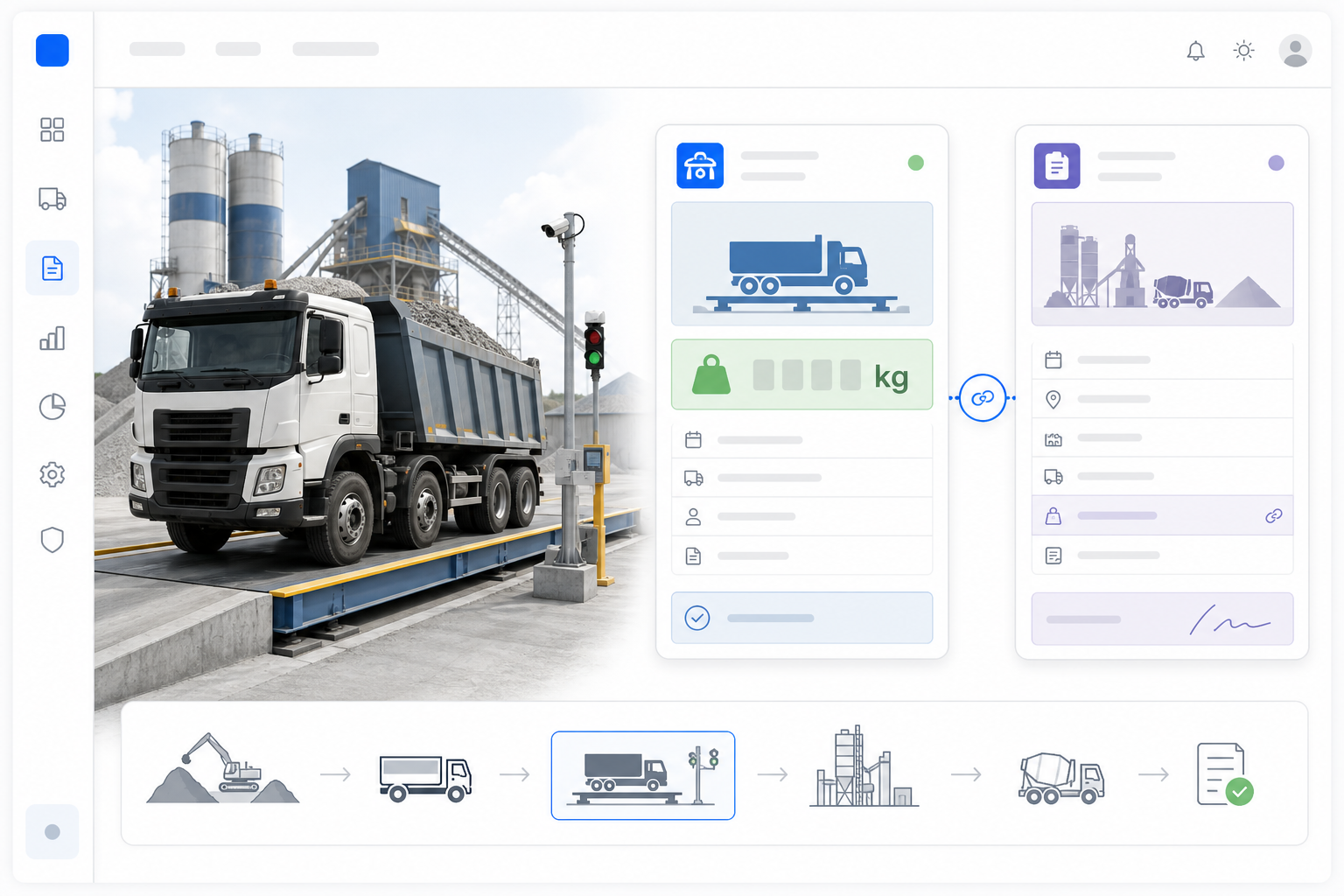Open the user avatar profile
Screen dimensions: 1344x896
(1295, 51)
